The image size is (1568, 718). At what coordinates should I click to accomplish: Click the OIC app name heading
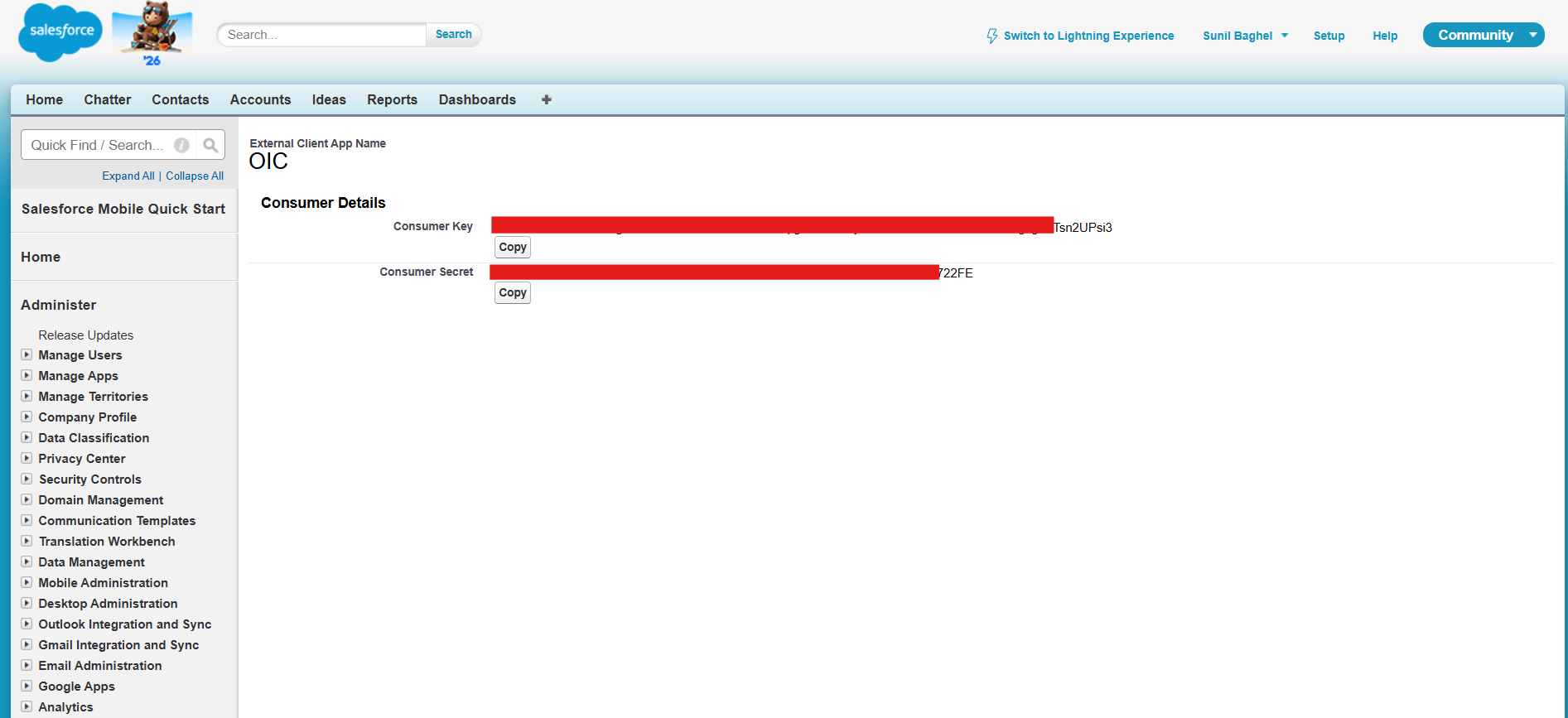pyautogui.click(x=268, y=161)
